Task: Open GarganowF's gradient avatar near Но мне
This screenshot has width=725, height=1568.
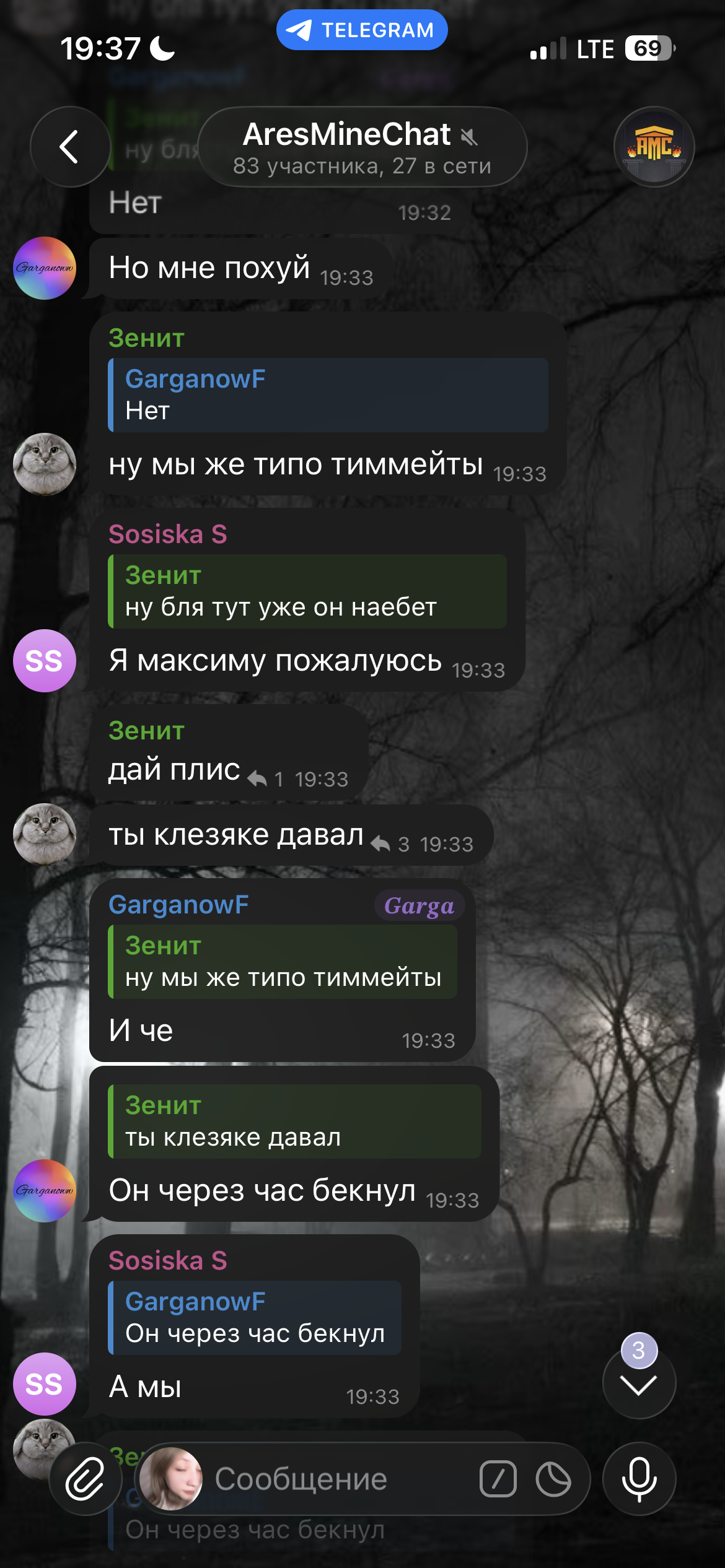Action: tap(45, 268)
